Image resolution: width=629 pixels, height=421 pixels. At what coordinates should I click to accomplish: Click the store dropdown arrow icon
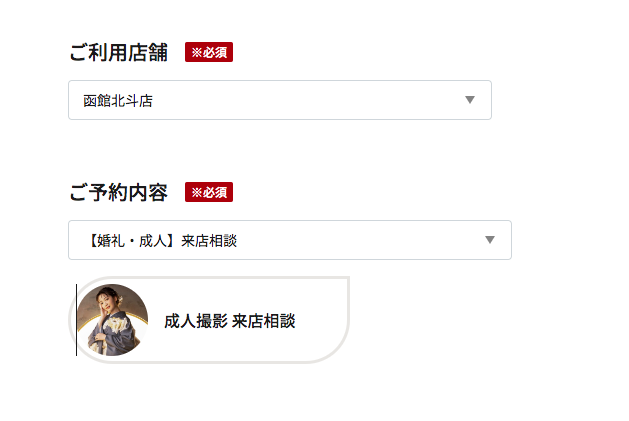tap(470, 100)
